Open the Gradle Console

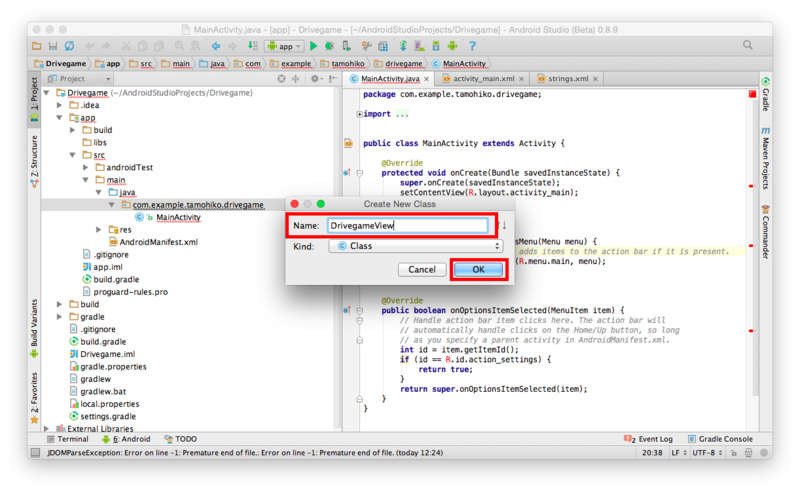(x=720, y=439)
